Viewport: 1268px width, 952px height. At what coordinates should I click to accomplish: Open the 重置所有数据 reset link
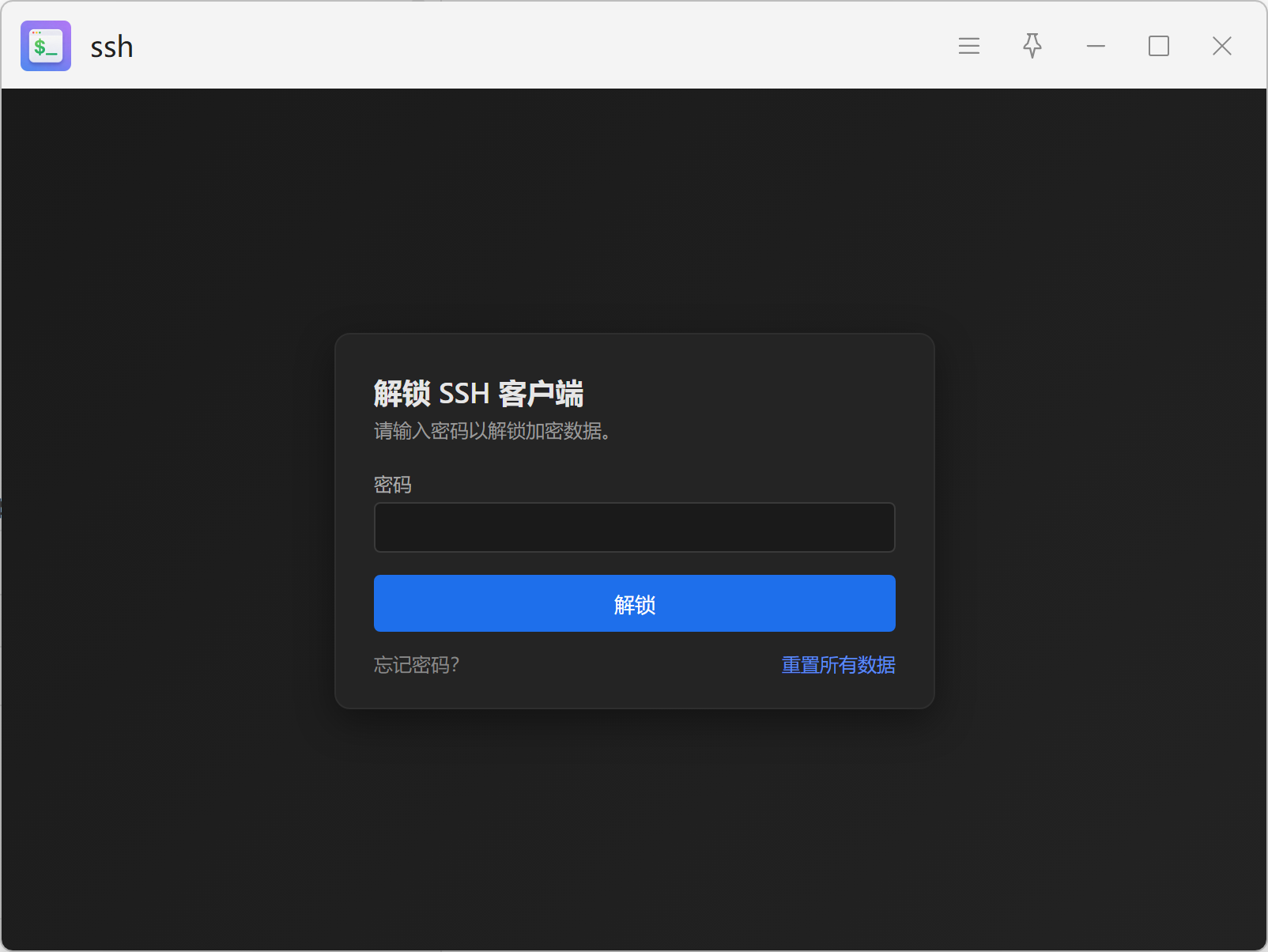click(x=838, y=665)
